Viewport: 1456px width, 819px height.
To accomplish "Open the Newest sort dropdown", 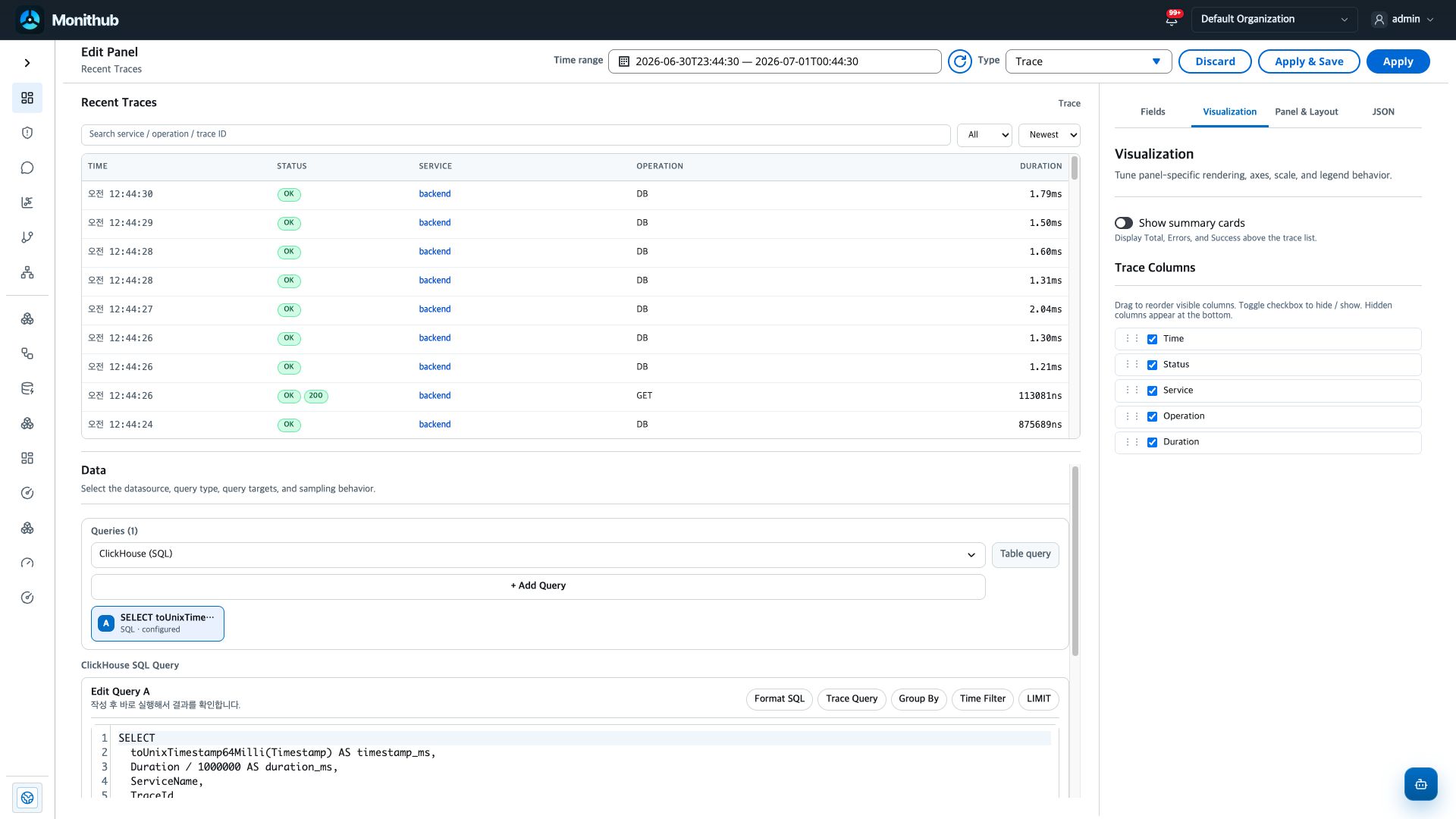I will [x=1049, y=135].
